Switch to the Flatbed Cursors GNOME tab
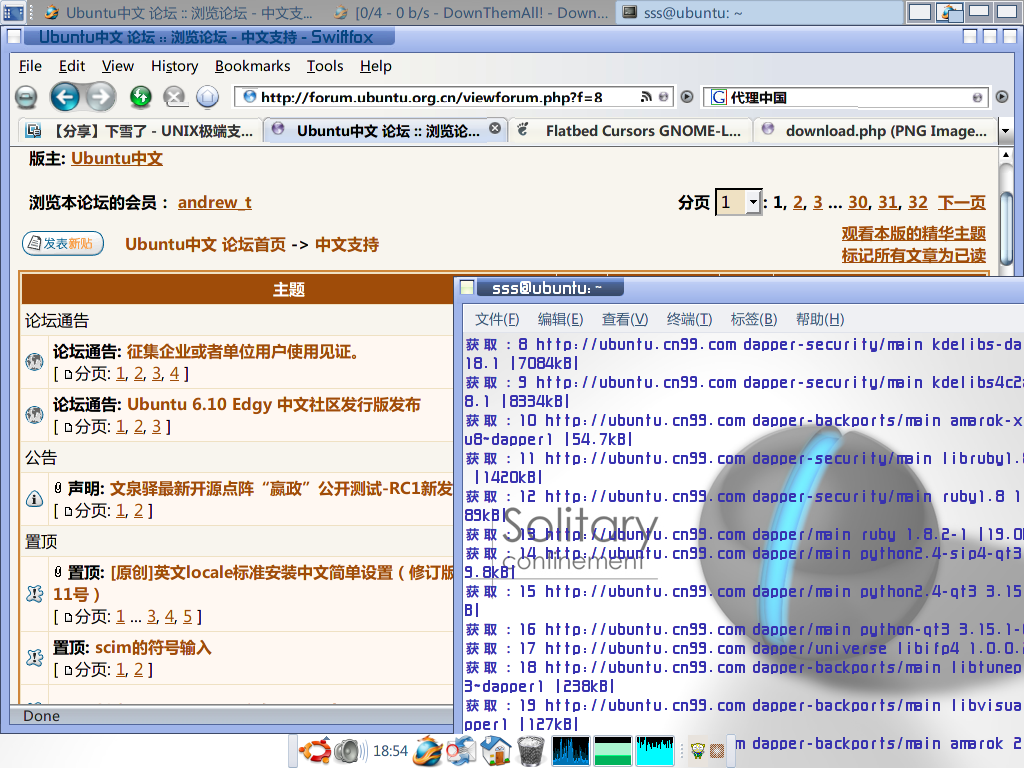 click(x=630, y=131)
